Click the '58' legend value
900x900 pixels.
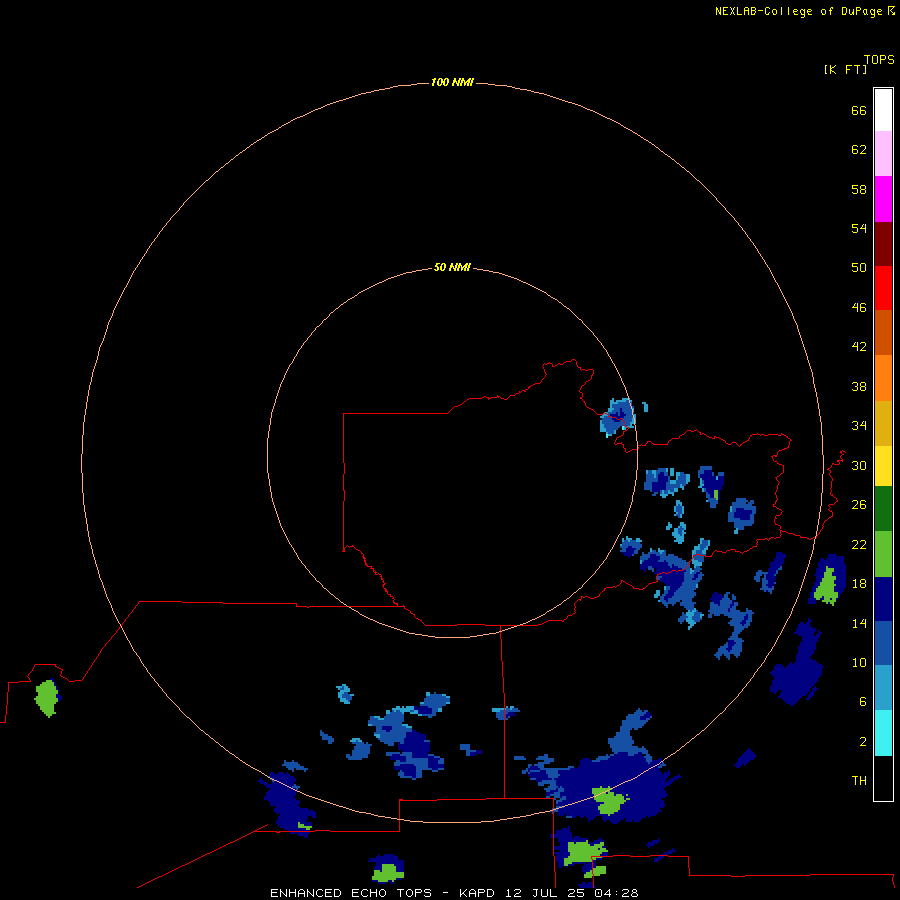pyautogui.click(x=859, y=189)
